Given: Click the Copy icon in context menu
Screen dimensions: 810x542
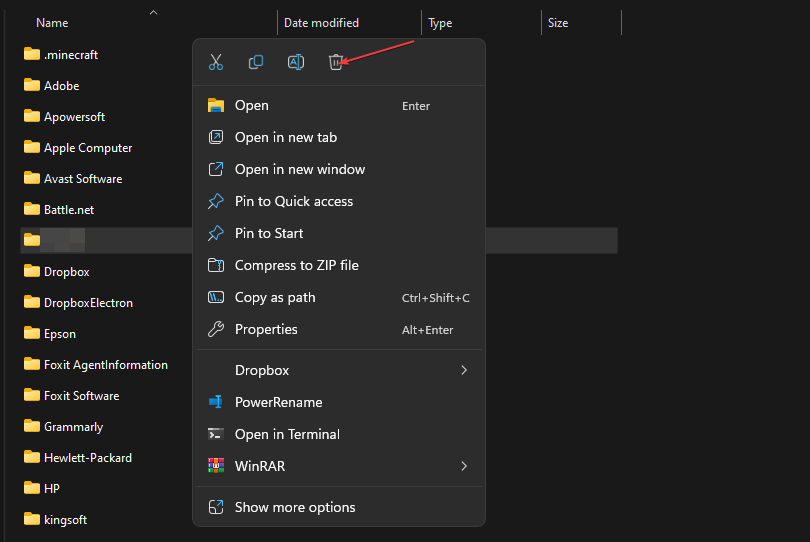Looking at the screenshot, I should coord(256,63).
